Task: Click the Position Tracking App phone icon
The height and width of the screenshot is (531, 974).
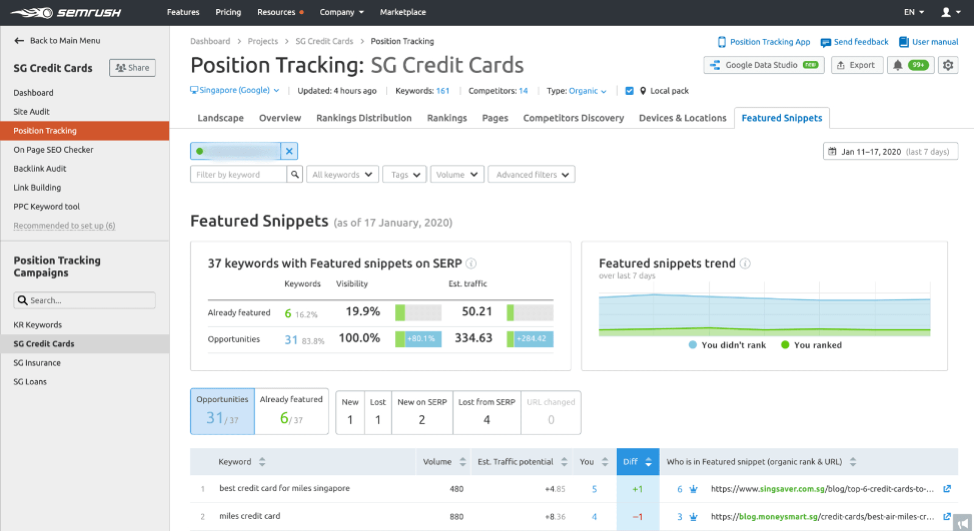Action: tap(722, 42)
